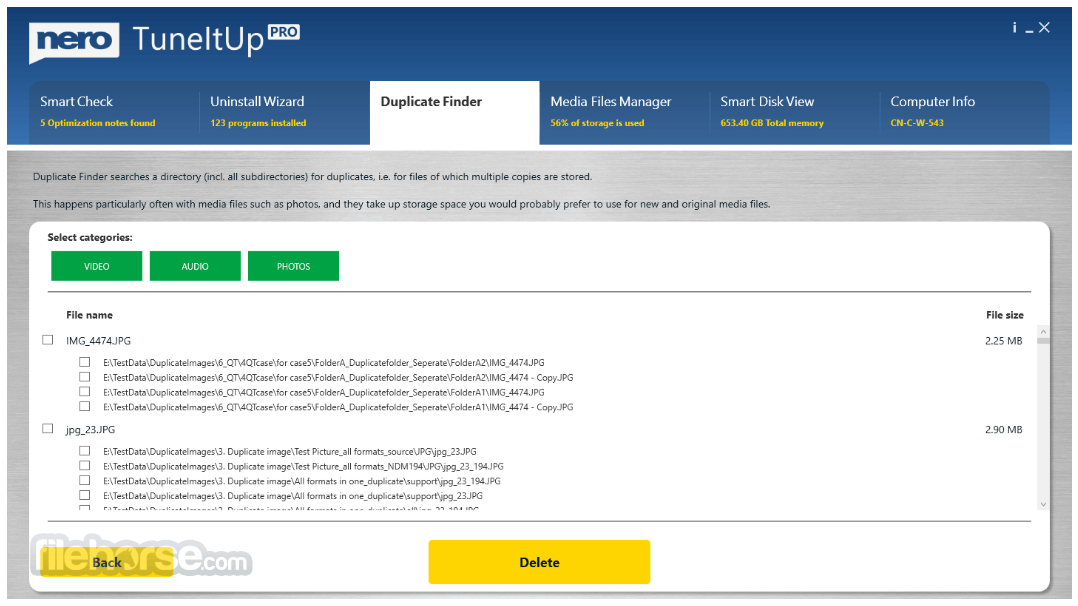Viewport: 1078px width, 606px height.
Task: Toggle the PHOTOS category button
Action: click(294, 266)
